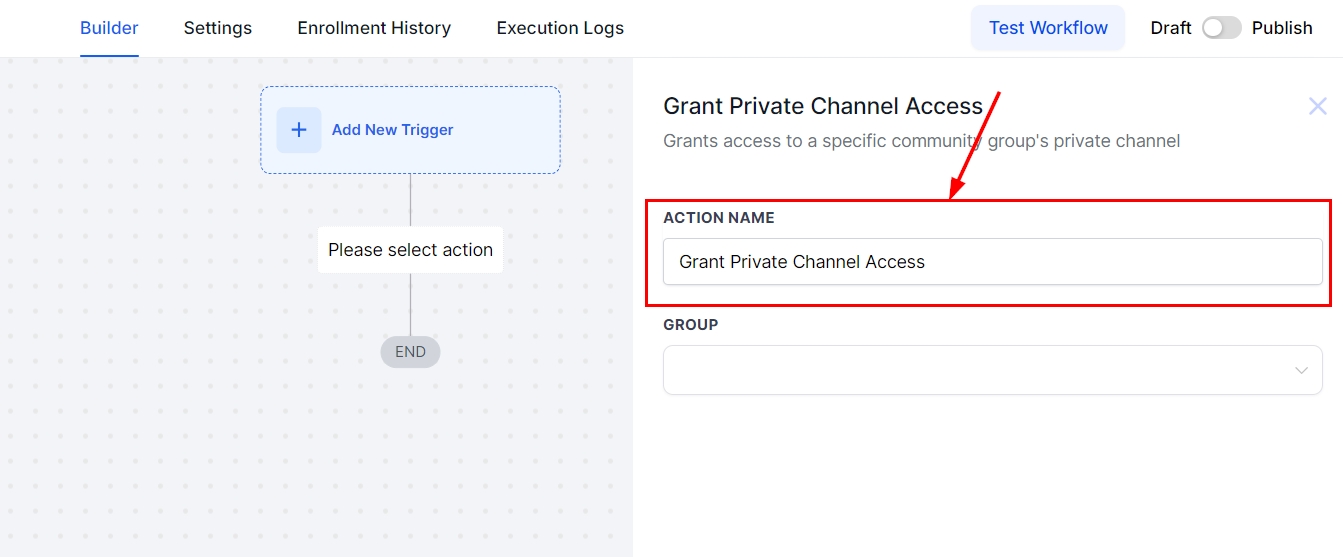
Task: Click the ACTION NAME field label
Action: (x=719, y=218)
